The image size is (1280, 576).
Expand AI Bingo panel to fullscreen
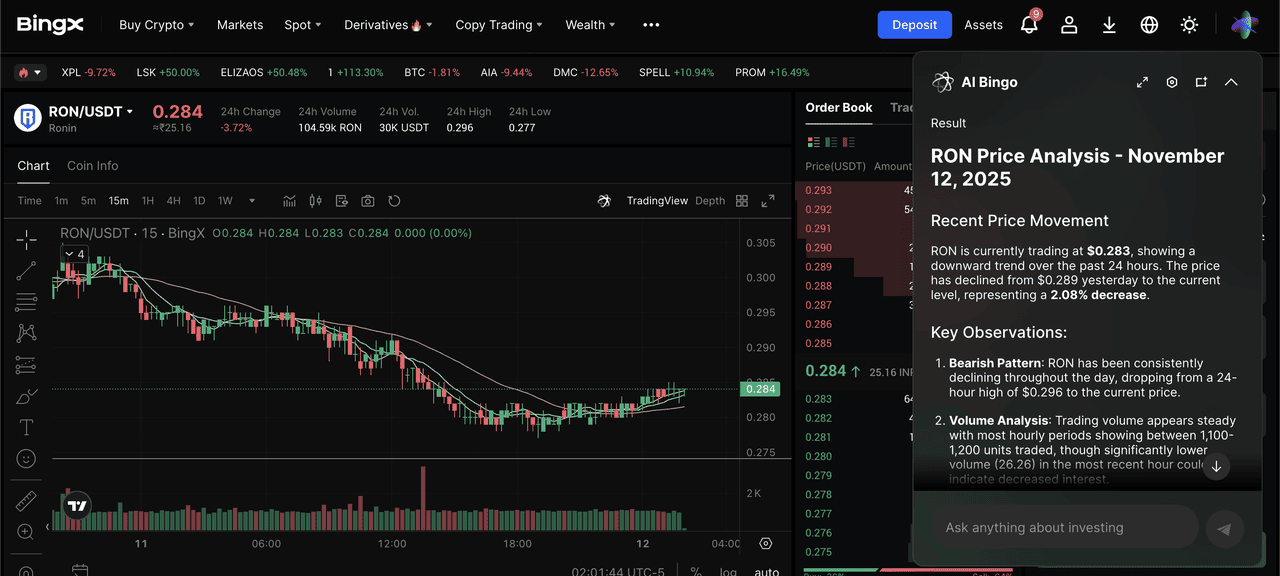(1142, 82)
